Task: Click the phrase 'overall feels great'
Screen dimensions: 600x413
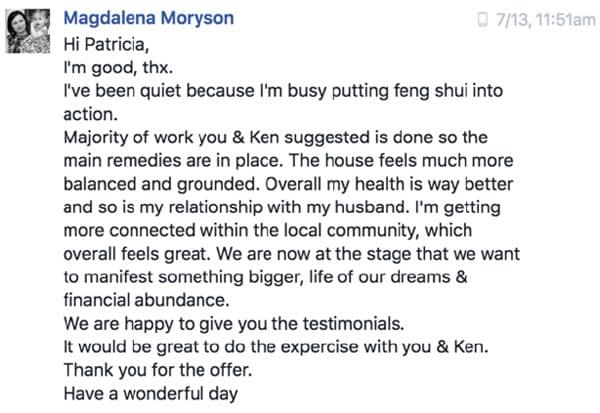Action: coord(137,254)
